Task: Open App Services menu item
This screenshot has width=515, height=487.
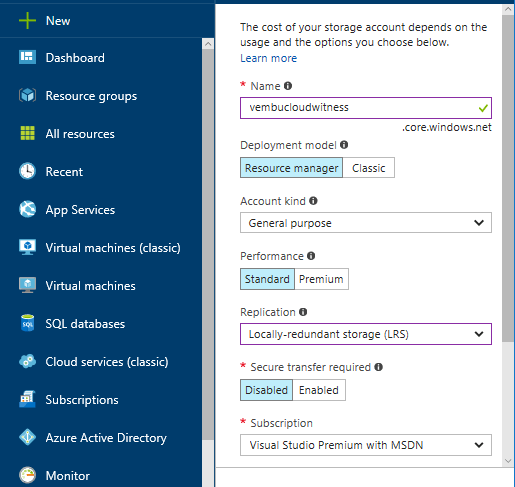Action: pyautogui.click(x=80, y=210)
